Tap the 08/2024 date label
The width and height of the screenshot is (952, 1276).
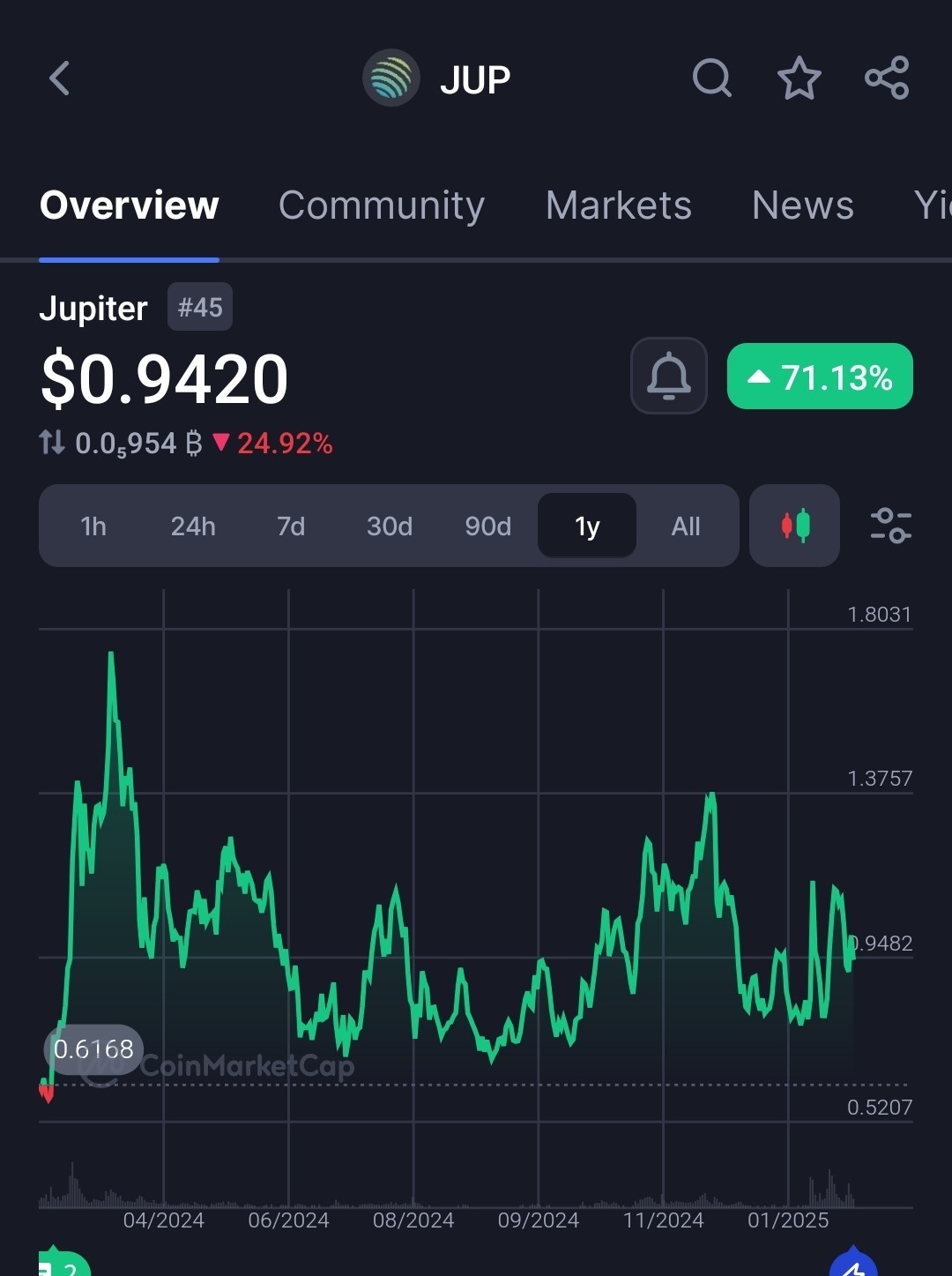coord(413,1220)
